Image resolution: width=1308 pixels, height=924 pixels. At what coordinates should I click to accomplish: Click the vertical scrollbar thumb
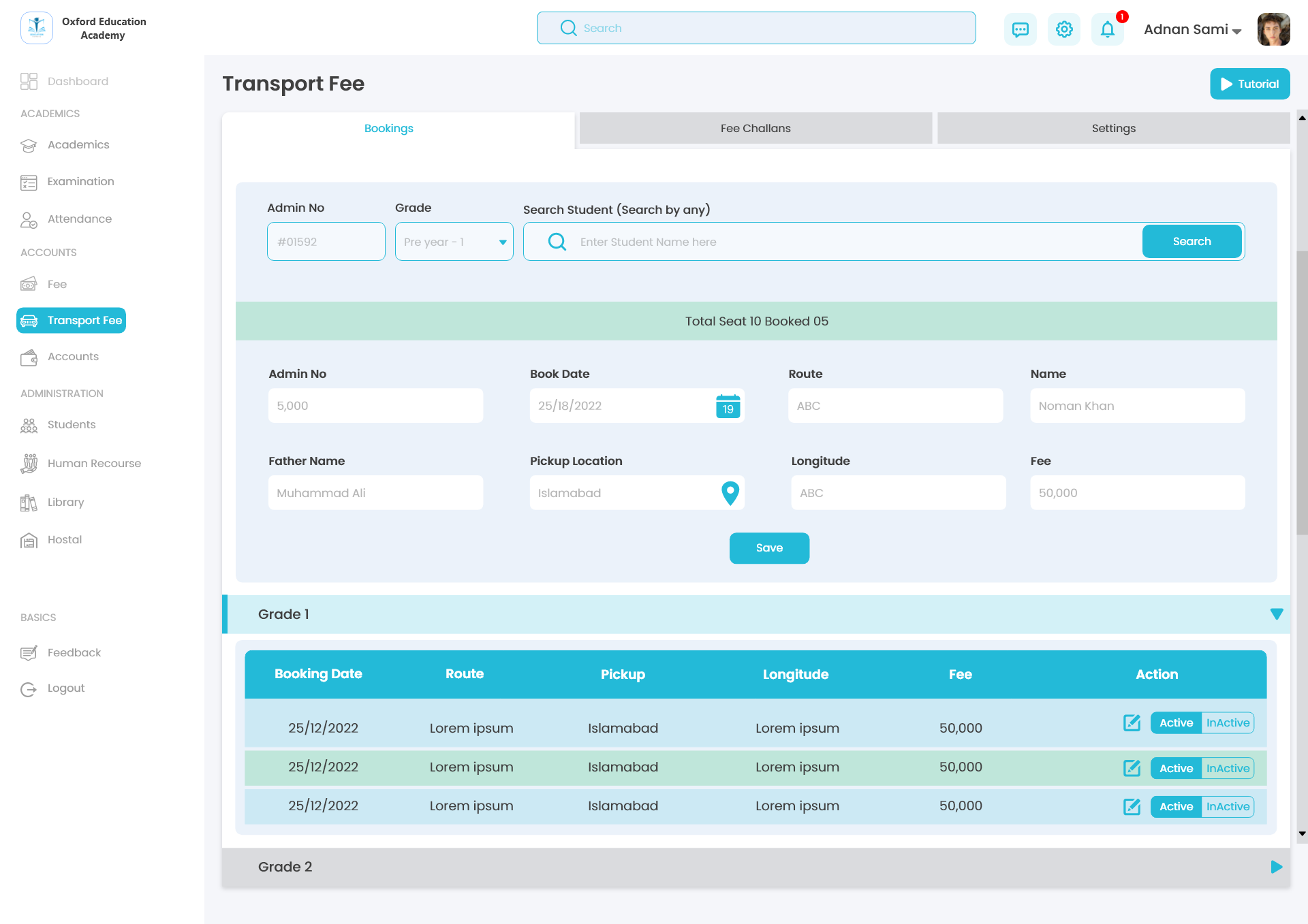(1302, 393)
